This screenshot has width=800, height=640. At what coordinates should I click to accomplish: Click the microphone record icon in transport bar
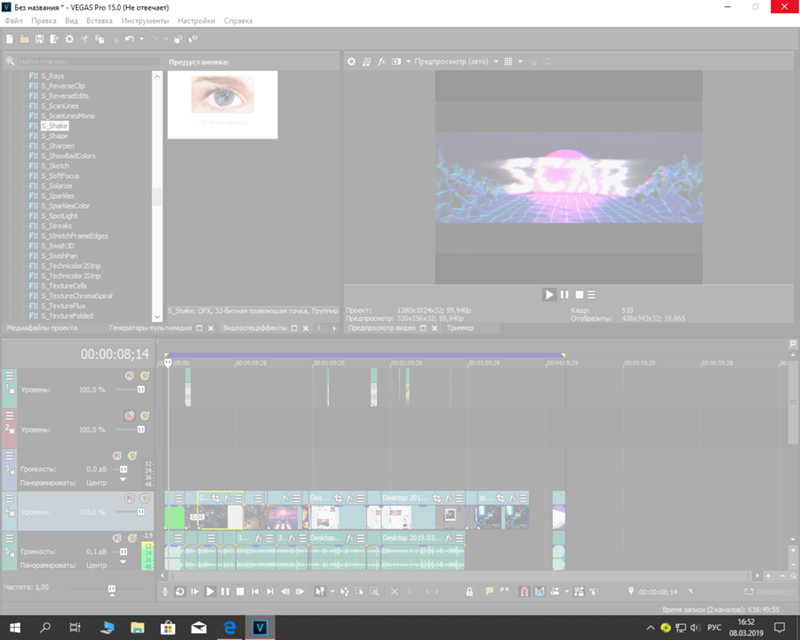pos(166,591)
